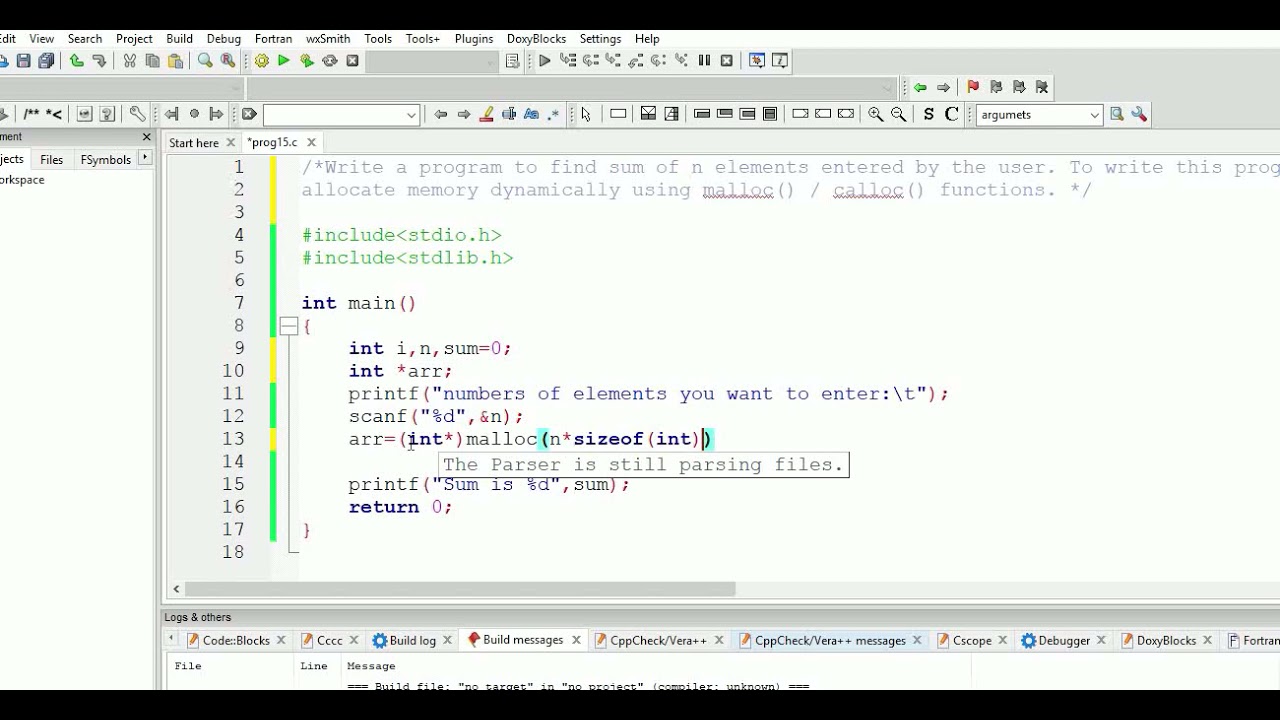1280x720 pixels.
Task: Close the Management panel
Action: (147, 136)
